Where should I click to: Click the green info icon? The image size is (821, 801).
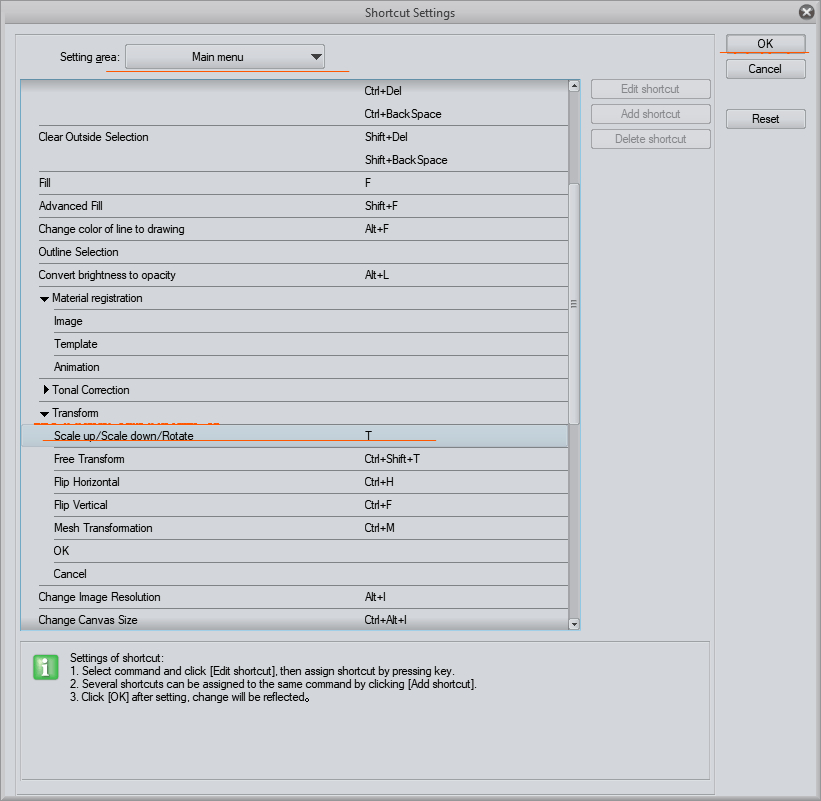46,668
